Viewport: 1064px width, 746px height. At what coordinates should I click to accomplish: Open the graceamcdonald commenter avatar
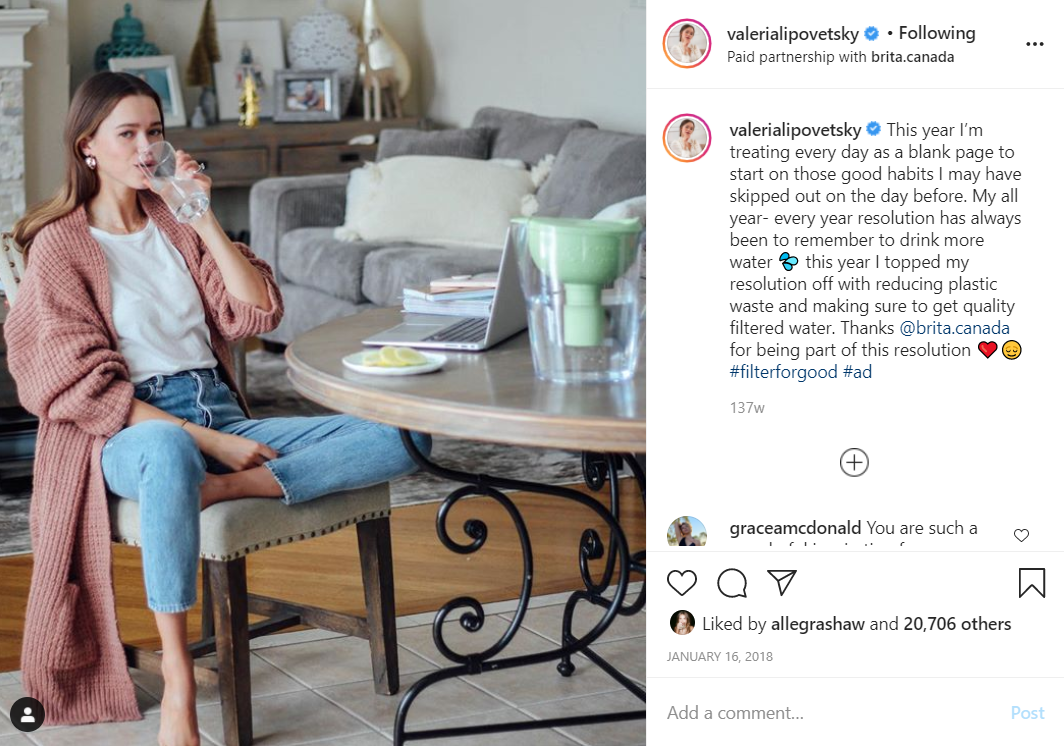(686, 531)
